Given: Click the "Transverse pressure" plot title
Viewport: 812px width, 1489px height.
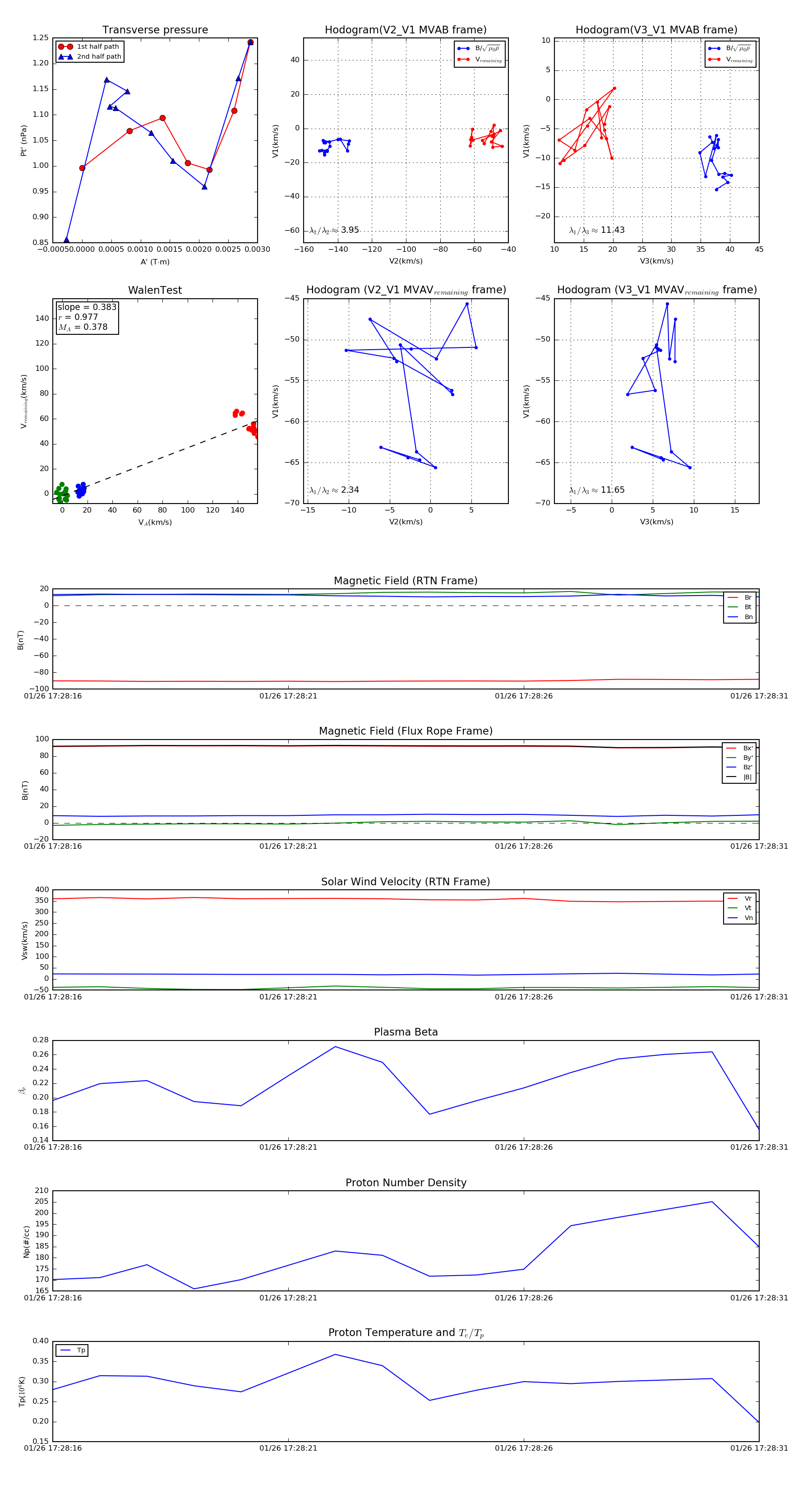Looking at the screenshot, I should click(x=155, y=30).
